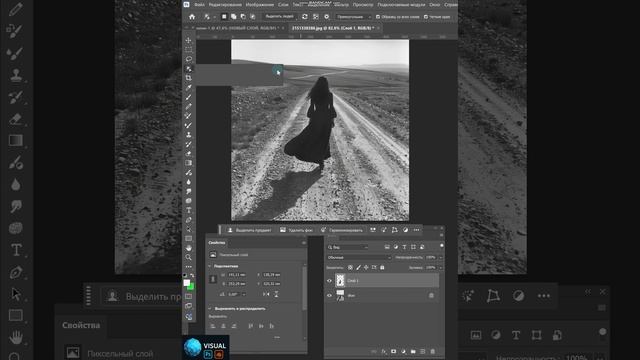Viewport: 640px width, 360px height.
Task: Open the Редактирование menu
Action: click(x=225, y=4)
